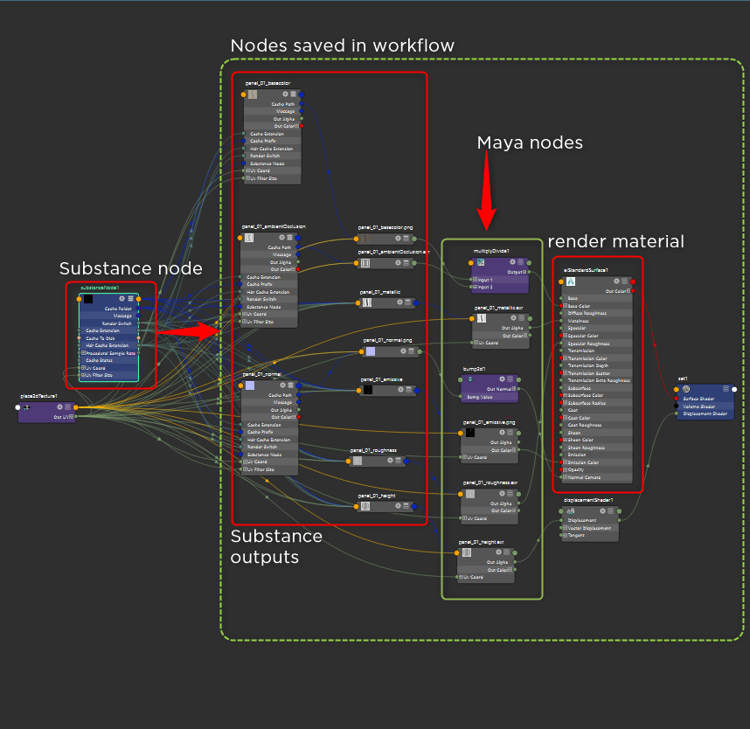Click the red Out Color port on aiStandardSurface1
Image resolution: width=750 pixels, height=729 pixels.
pos(633,291)
